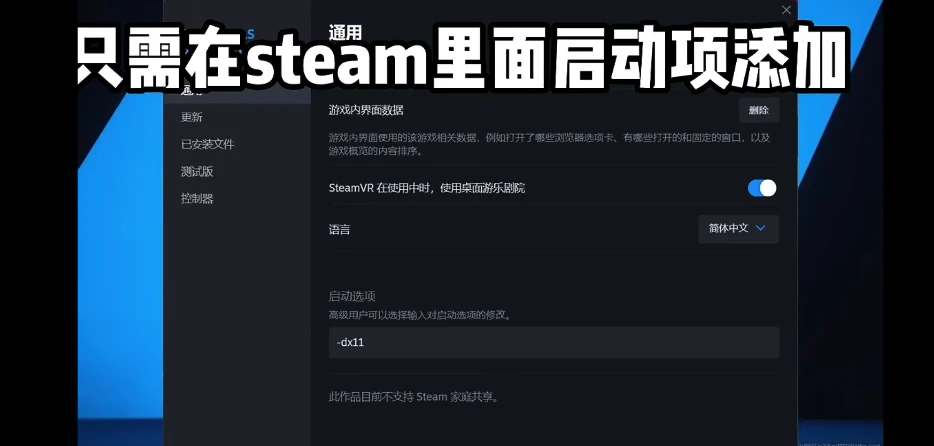
Task: Click the launch options field containing -dx11
Action: coord(553,342)
